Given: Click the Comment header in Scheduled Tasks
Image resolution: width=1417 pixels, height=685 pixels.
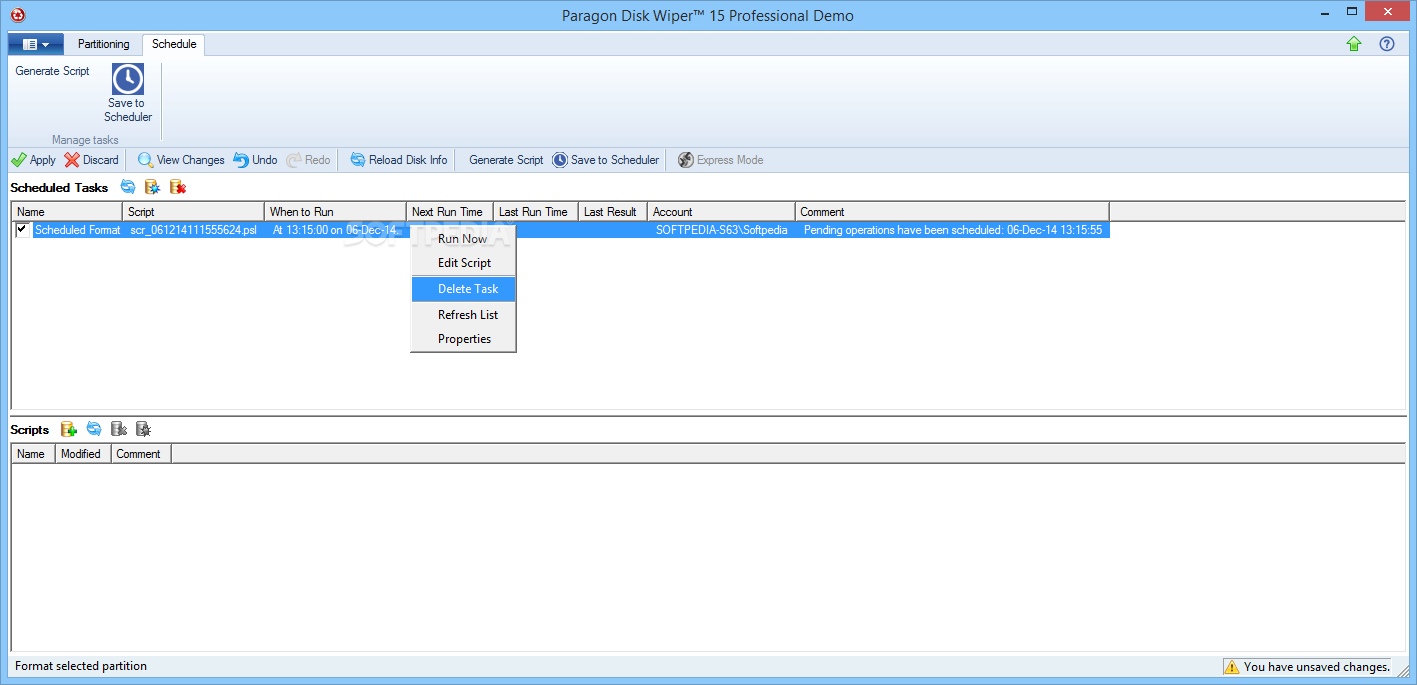Looking at the screenshot, I should [952, 212].
